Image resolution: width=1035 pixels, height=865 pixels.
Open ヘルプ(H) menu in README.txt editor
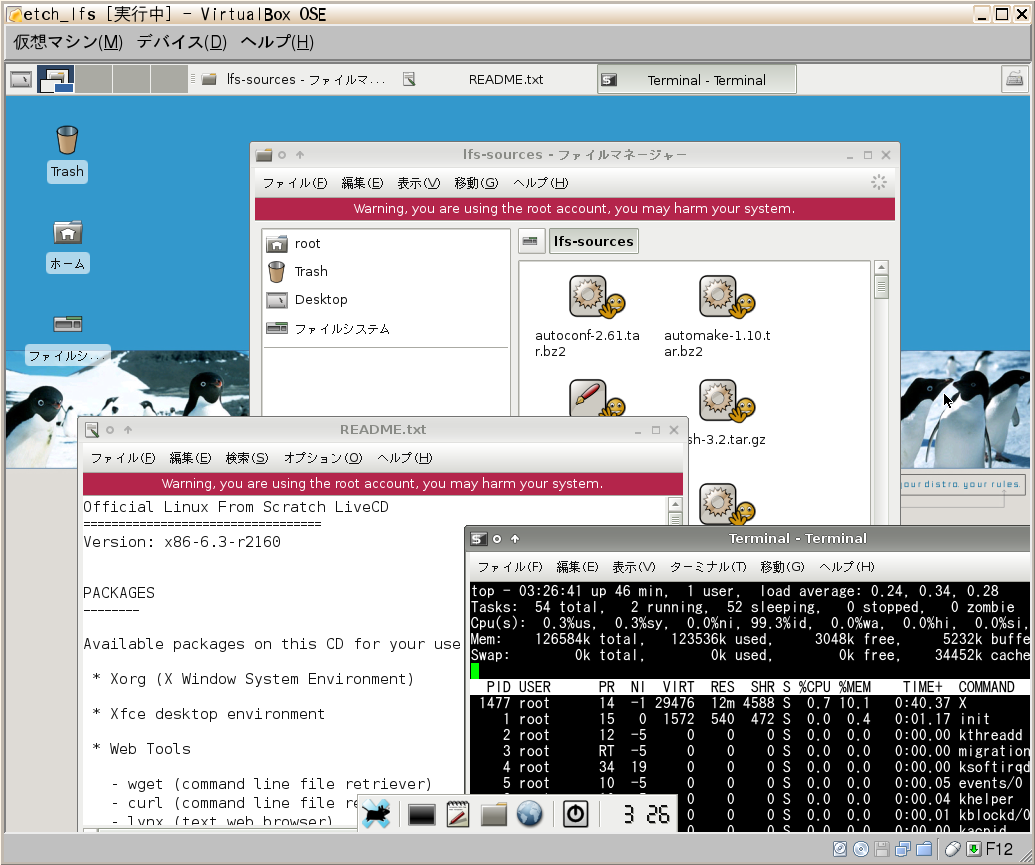(405, 458)
